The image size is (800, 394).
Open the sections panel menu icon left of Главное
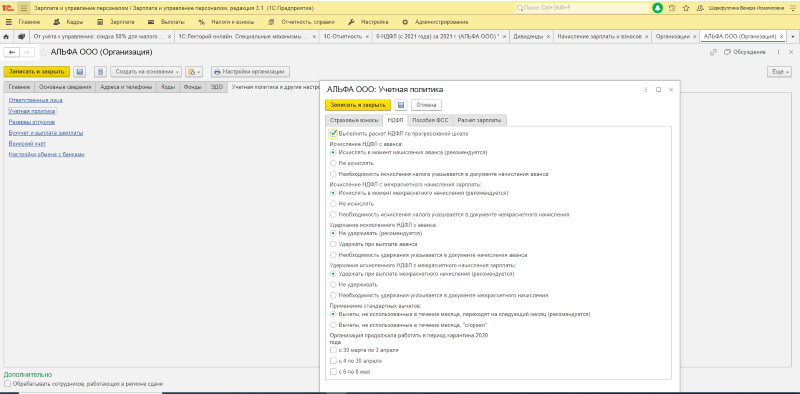(x=8, y=22)
